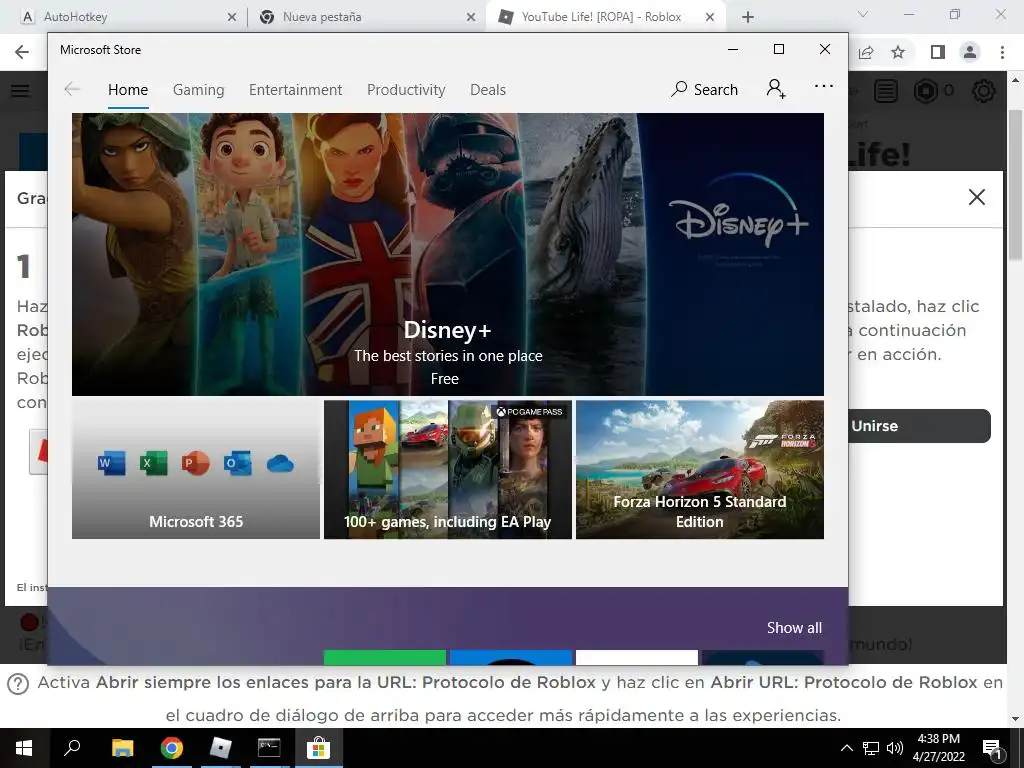The height and width of the screenshot is (768, 1024).
Task: Open the taskbar clock and date
Action: [x=938, y=748]
